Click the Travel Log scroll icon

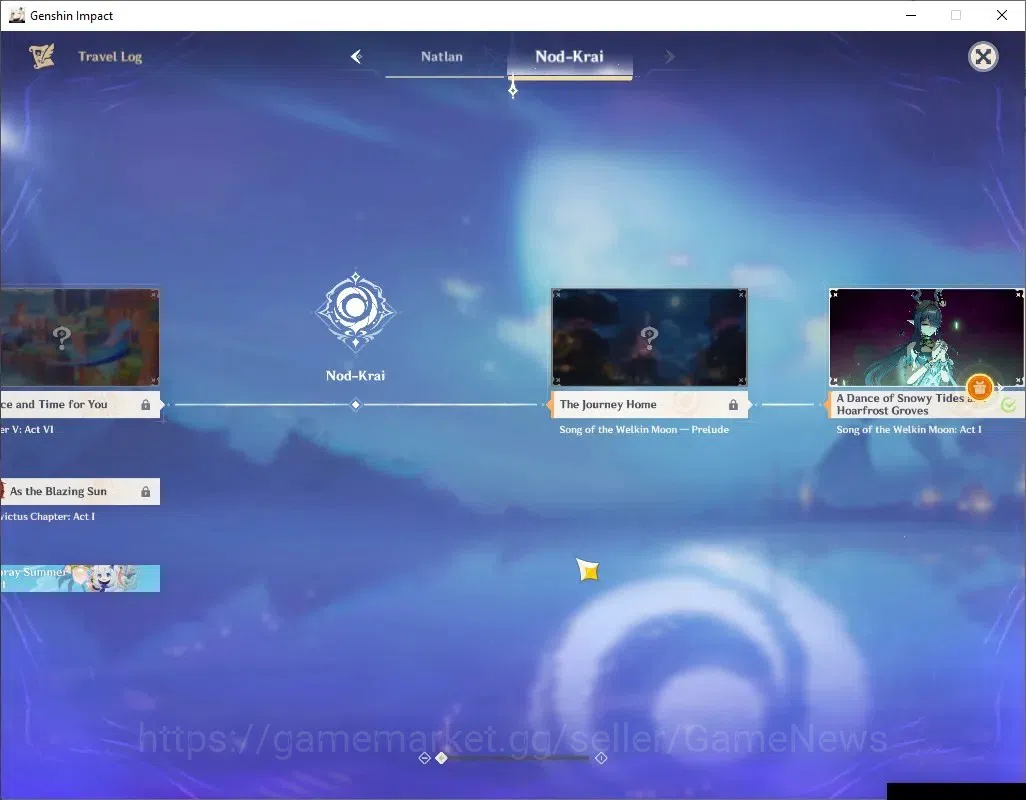coord(42,57)
